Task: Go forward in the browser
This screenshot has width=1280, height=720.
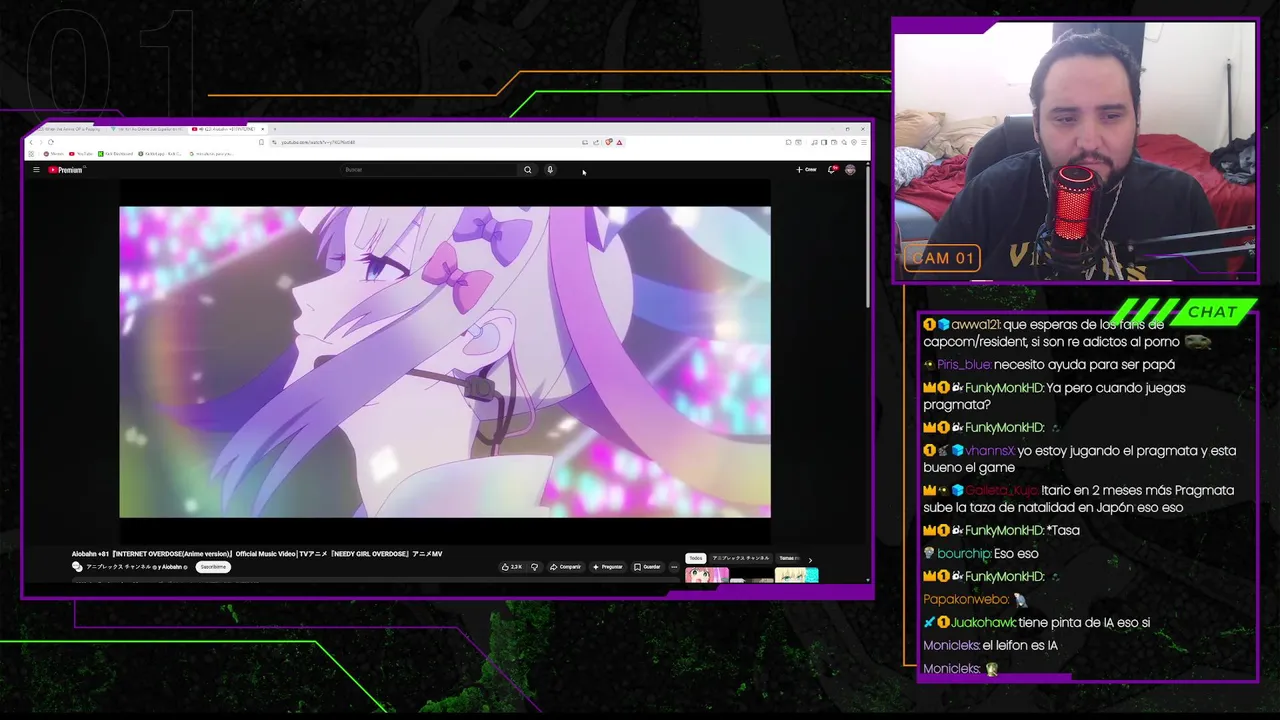Action: 41,142
